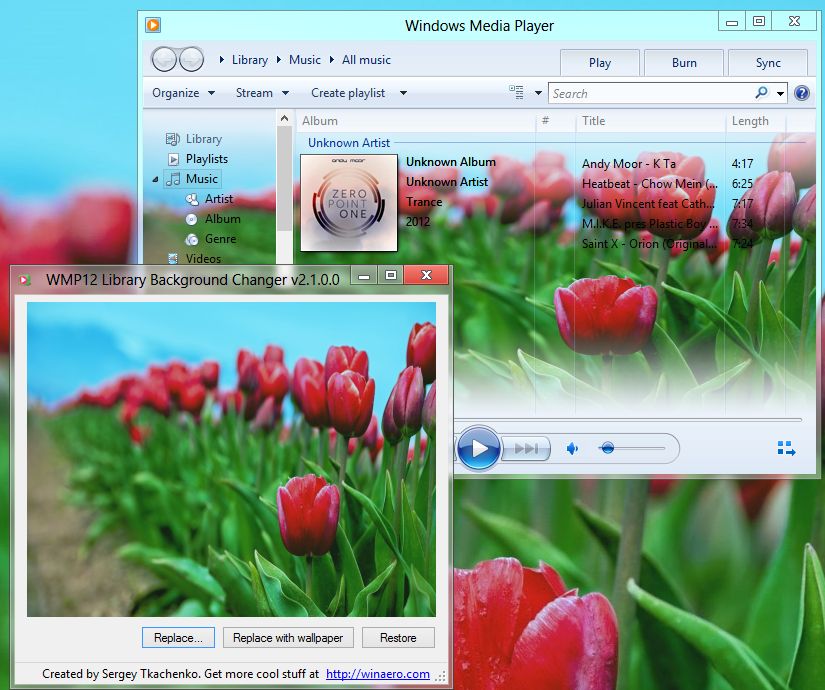Click the navigation pane scroll up arrow
This screenshot has width=825, height=690.
click(285, 118)
